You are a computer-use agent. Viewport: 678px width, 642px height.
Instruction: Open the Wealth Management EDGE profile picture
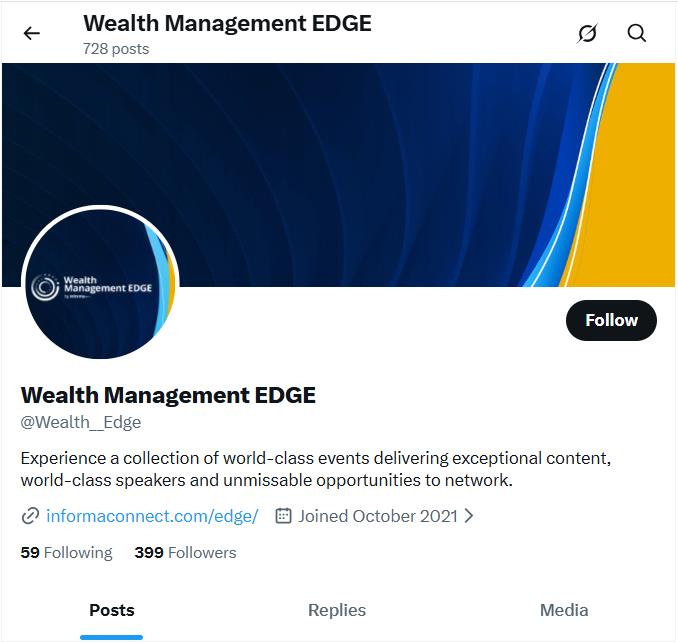(100, 283)
